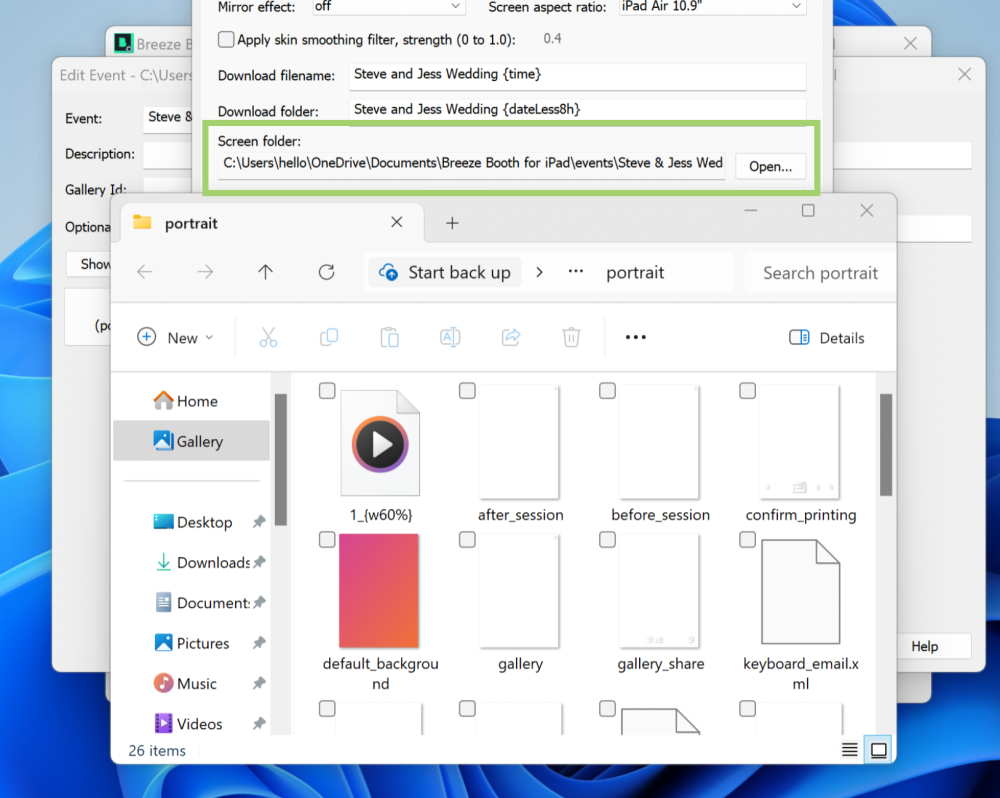Tick the checkbox for confirm_printing file
Viewport: 1000px width, 798px height.
click(x=747, y=390)
